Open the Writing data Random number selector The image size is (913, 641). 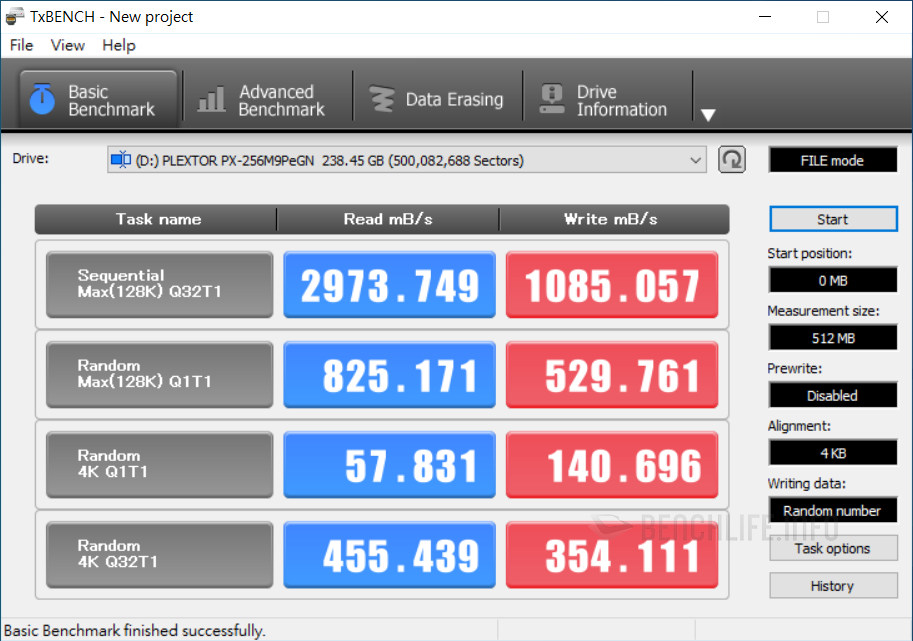[832, 511]
